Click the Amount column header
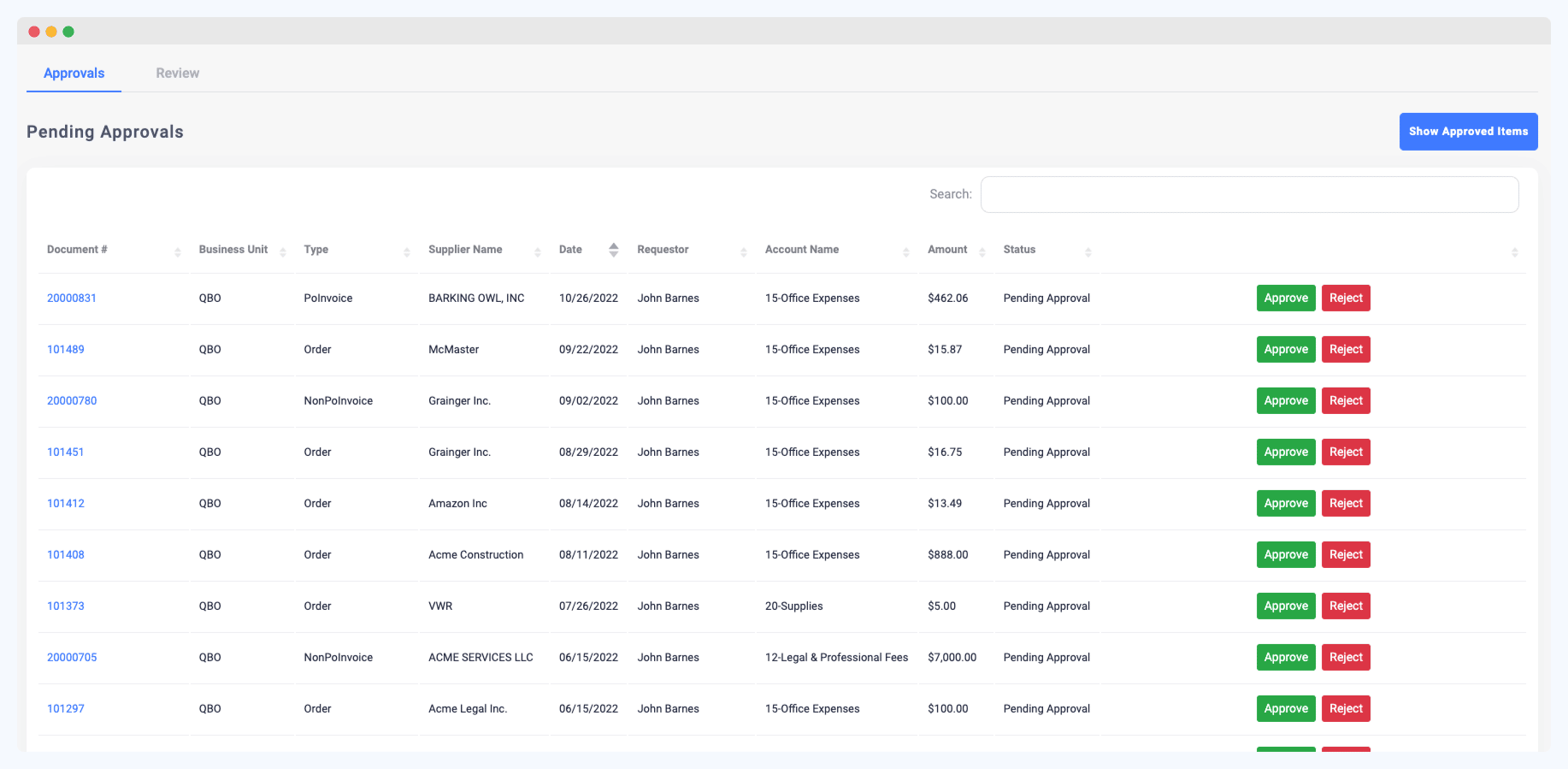Viewport: 1568px width, 769px height. (x=947, y=250)
